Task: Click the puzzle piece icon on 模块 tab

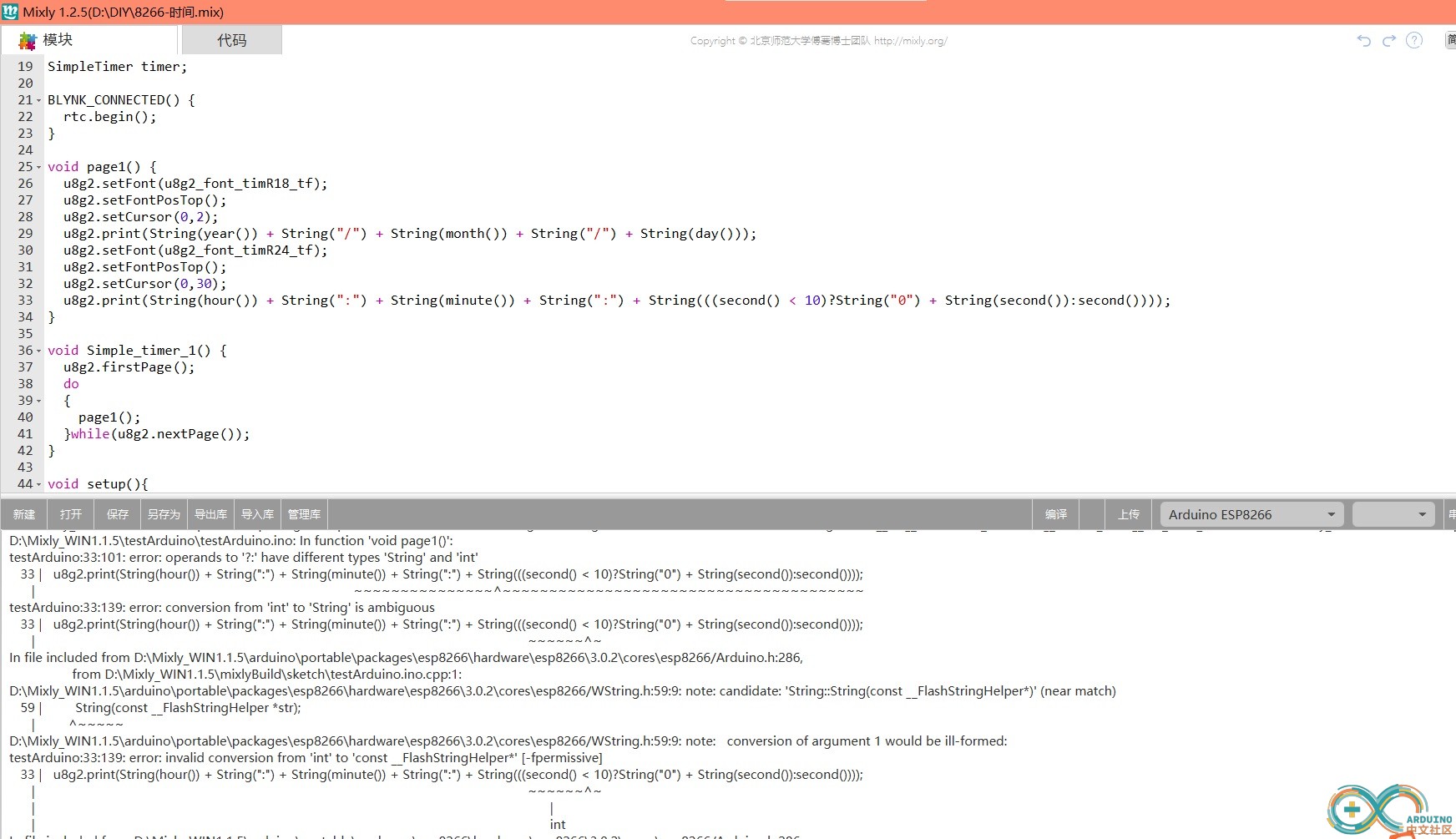Action: 28,40
